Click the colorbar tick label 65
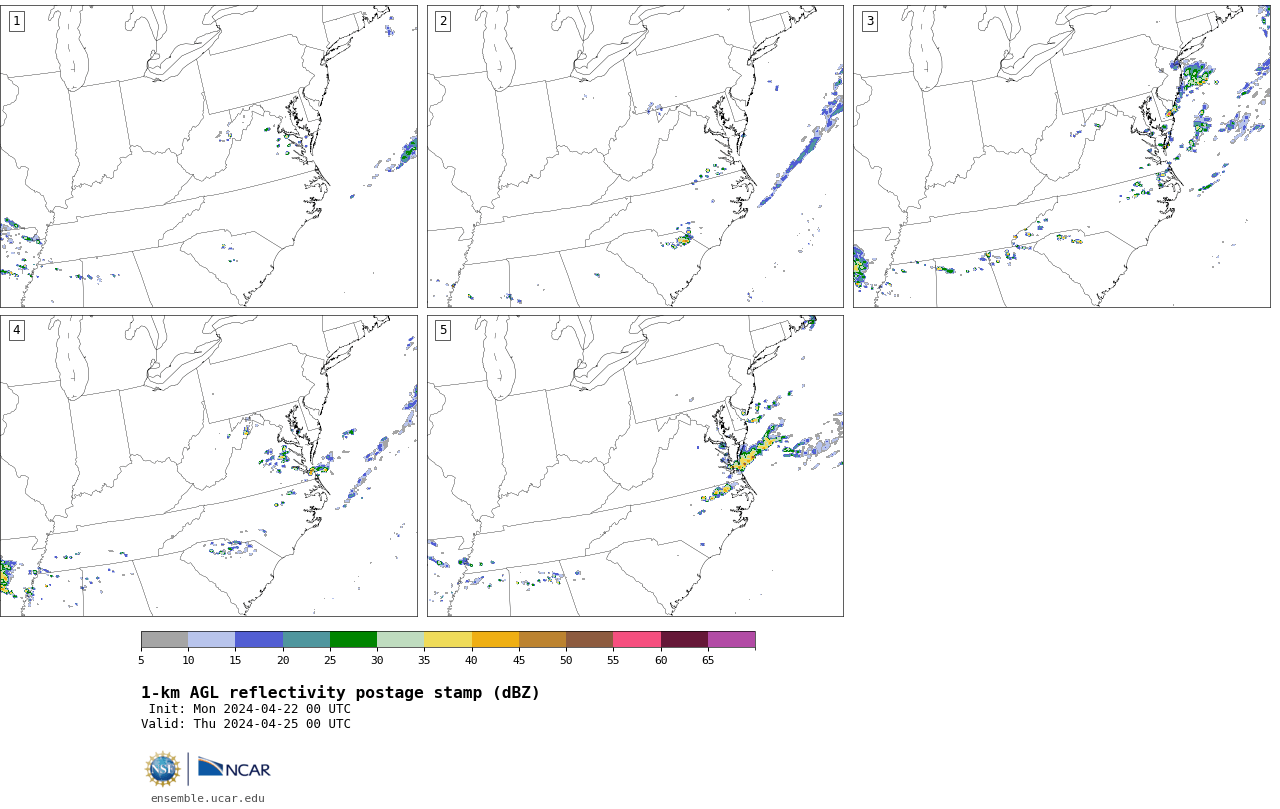Viewport: 1280px width, 809px height. [x=708, y=660]
